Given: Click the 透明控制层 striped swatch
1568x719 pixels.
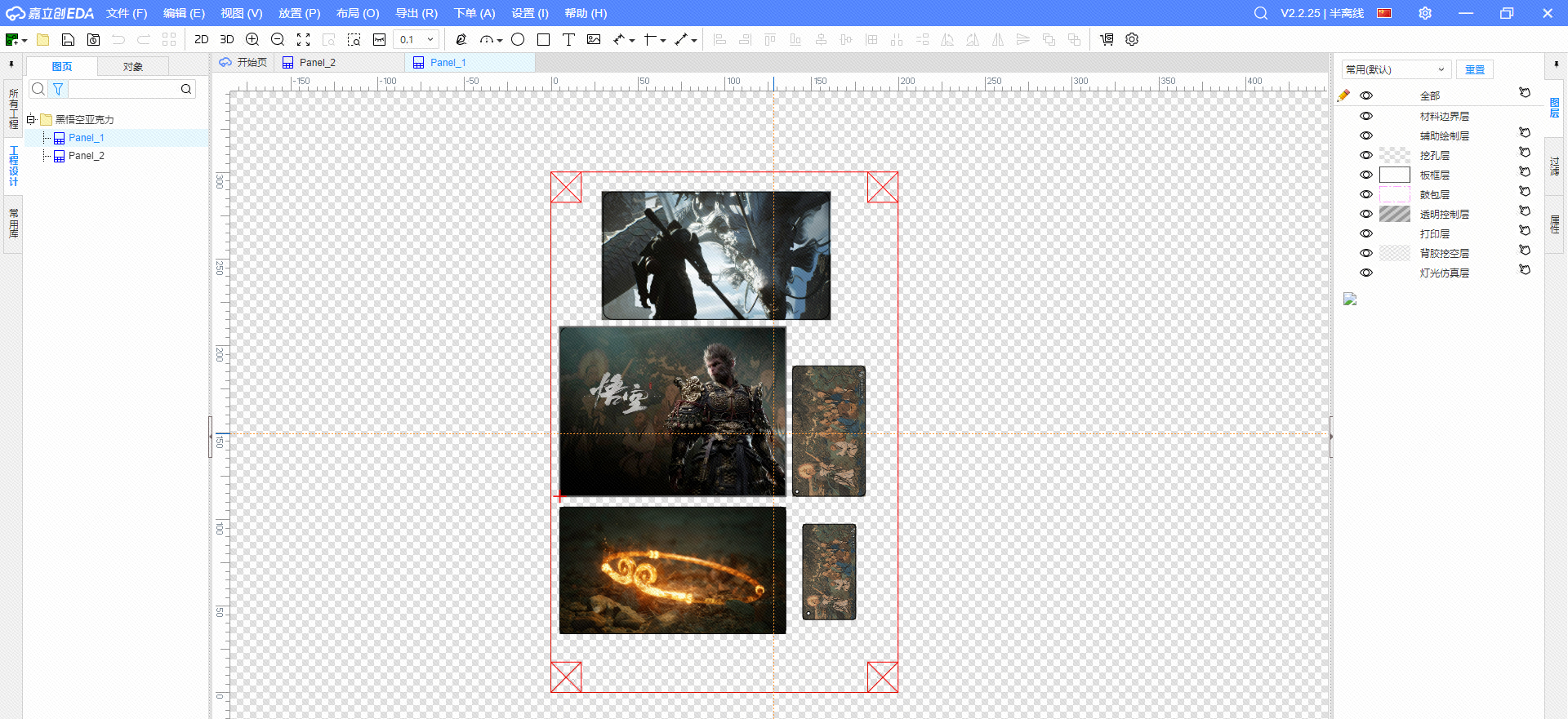Looking at the screenshot, I should coord(1395,214).
